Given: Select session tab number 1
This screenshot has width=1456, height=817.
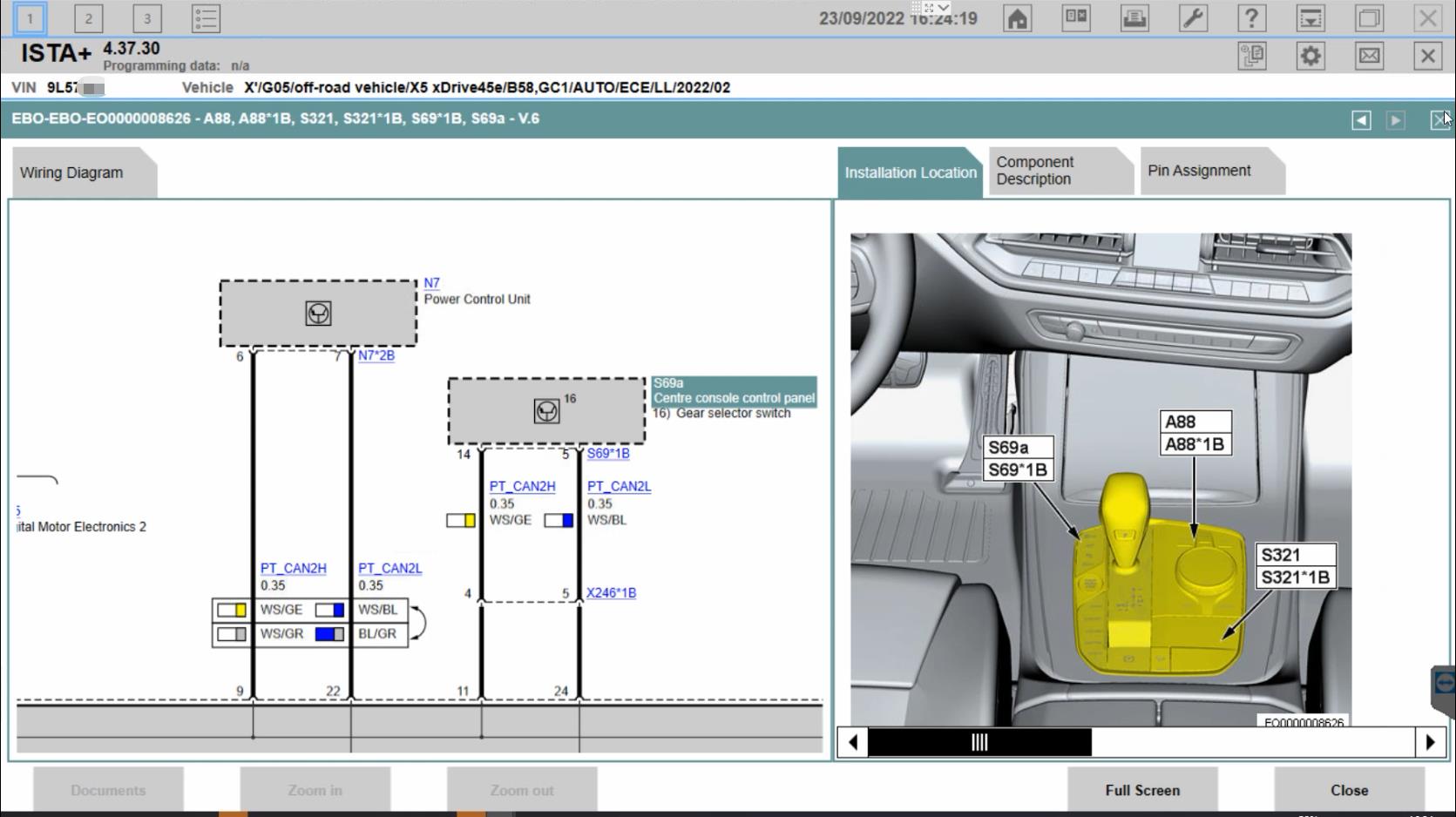Looking at the screenshot, I should (x=30, y=18).
